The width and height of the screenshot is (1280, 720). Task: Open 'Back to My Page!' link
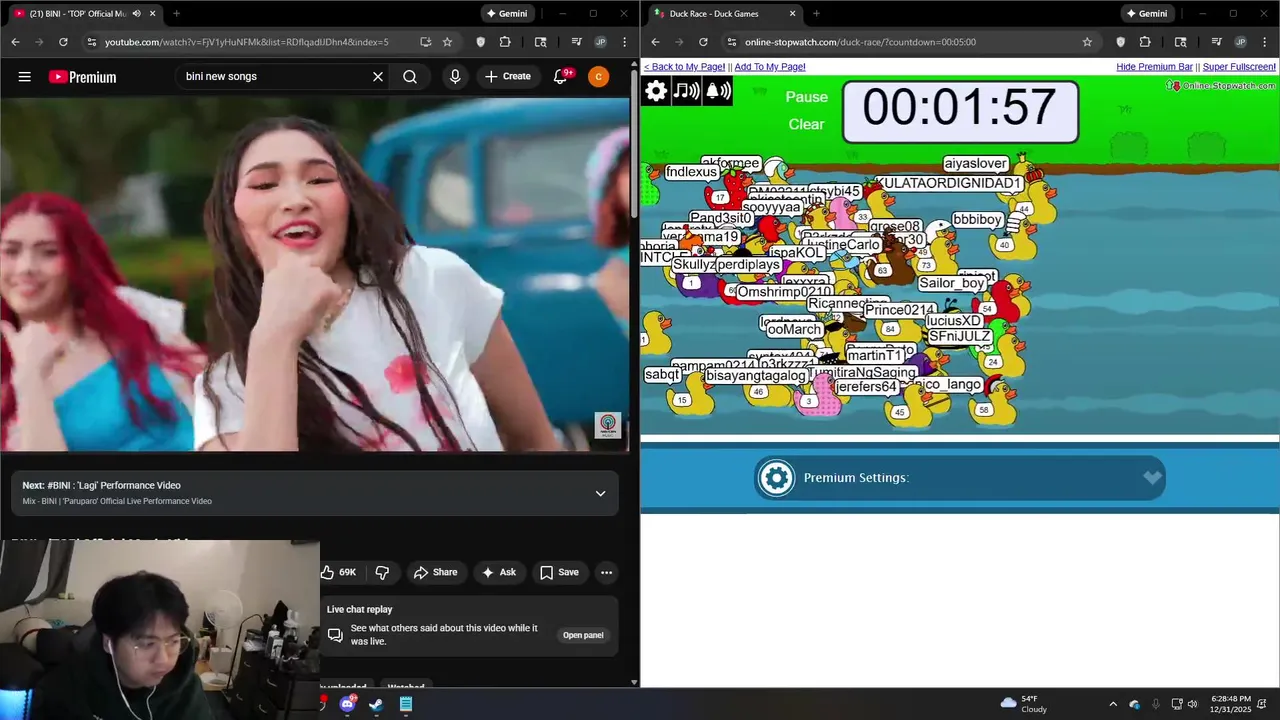[x=684, y=67]
